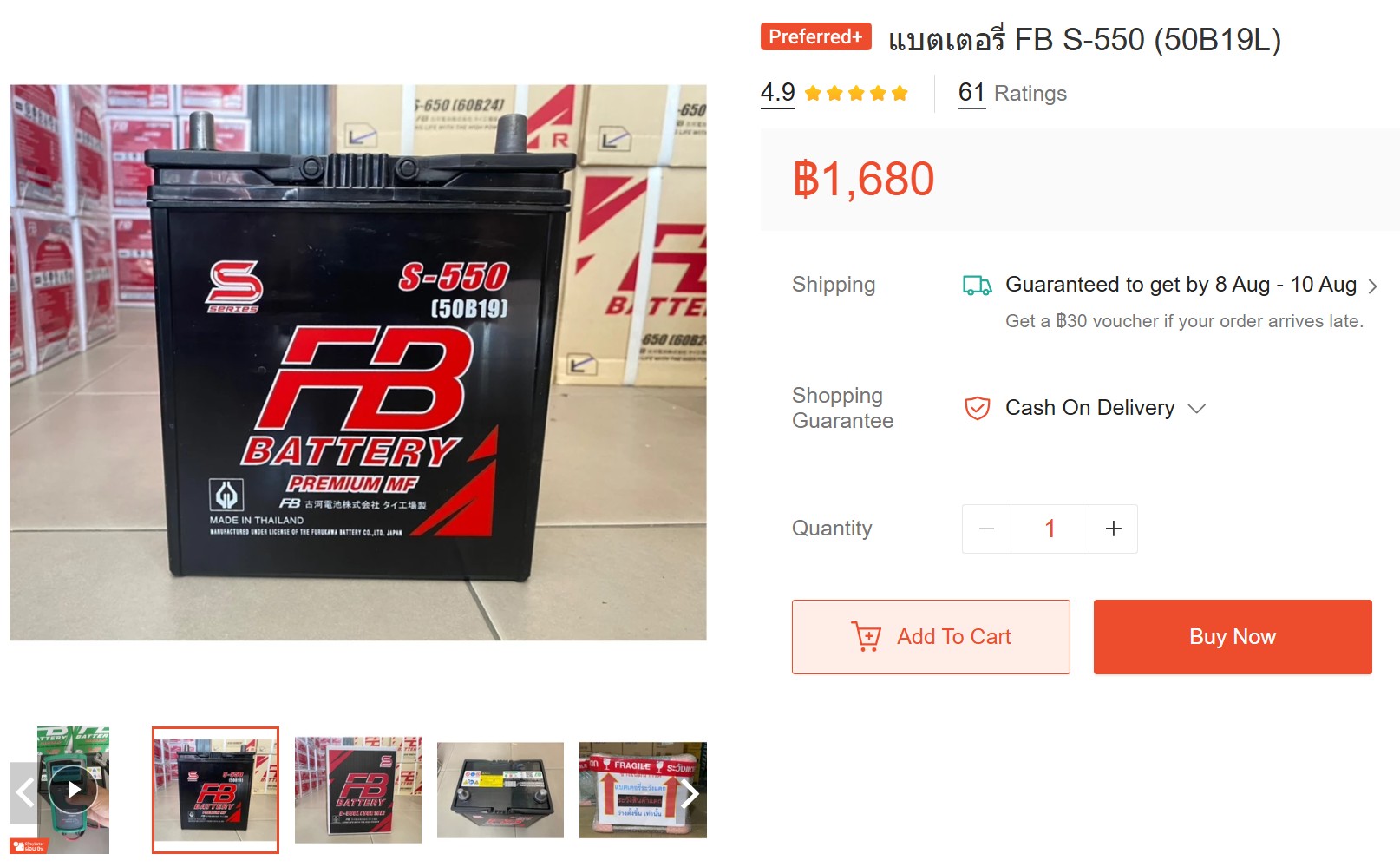
Task: Edit the quantity input field
Action: coord(1050,529)
